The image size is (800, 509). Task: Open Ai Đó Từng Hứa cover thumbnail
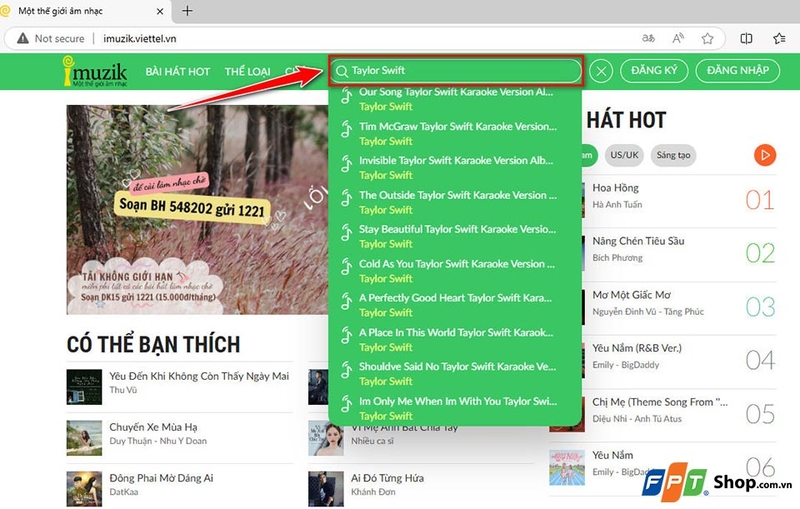tap(326, 489)
